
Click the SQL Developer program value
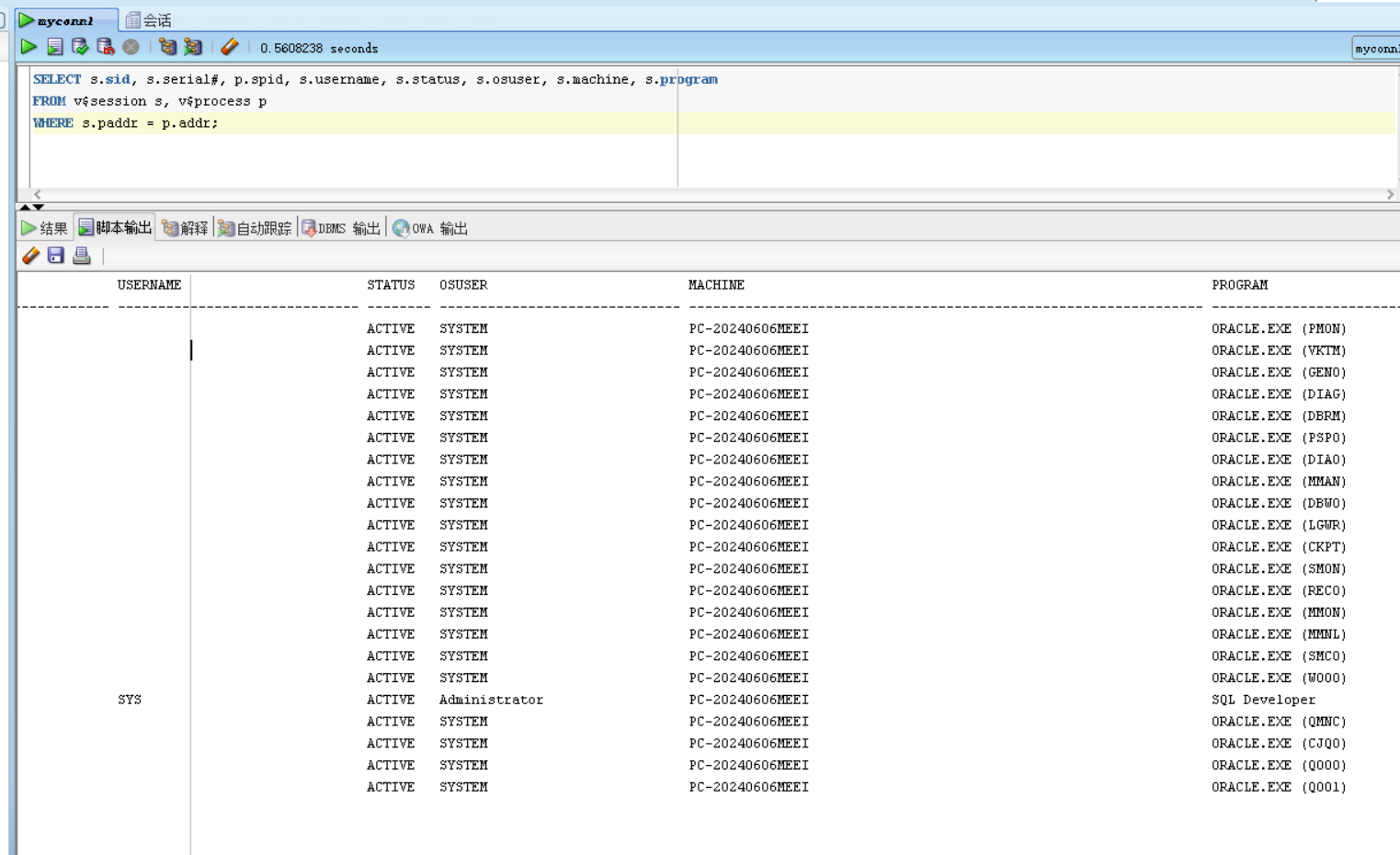click(1263, 700)
